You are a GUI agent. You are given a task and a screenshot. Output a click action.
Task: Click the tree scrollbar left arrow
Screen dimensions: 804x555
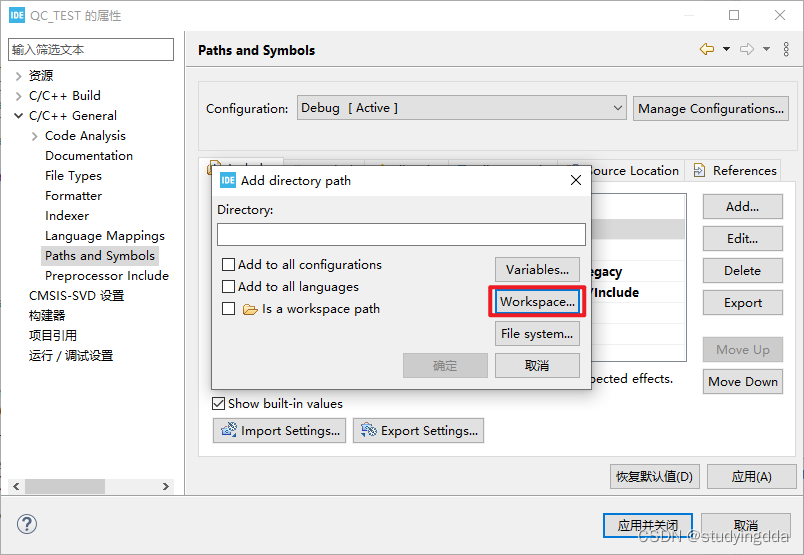(x=16, y=486)
